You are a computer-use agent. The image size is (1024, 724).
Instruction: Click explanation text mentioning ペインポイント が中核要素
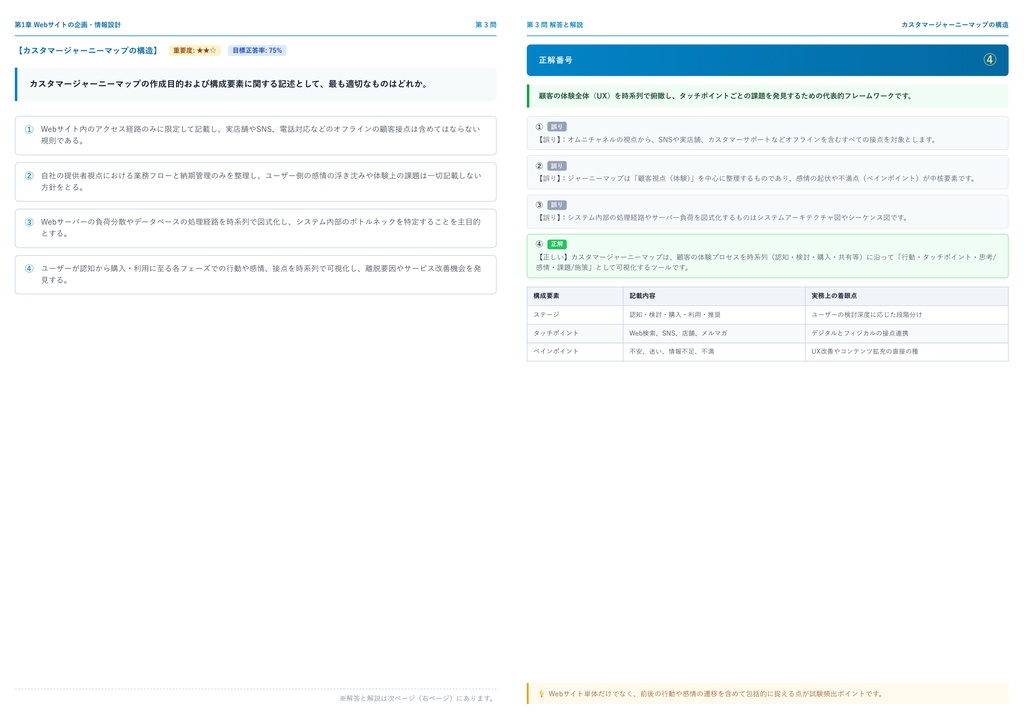[756, 178]
